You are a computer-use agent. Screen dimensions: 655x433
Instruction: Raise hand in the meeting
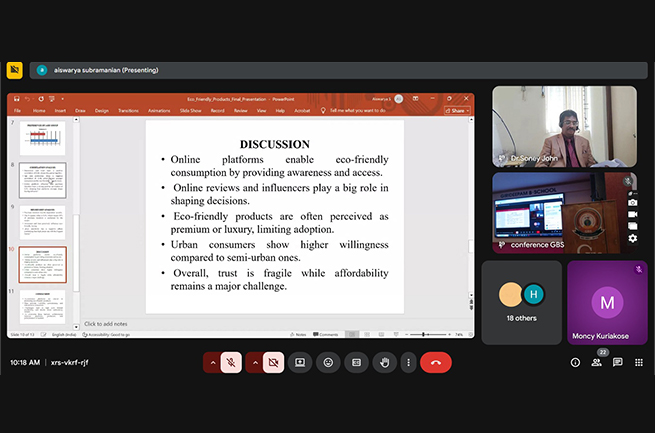[383, 362]
